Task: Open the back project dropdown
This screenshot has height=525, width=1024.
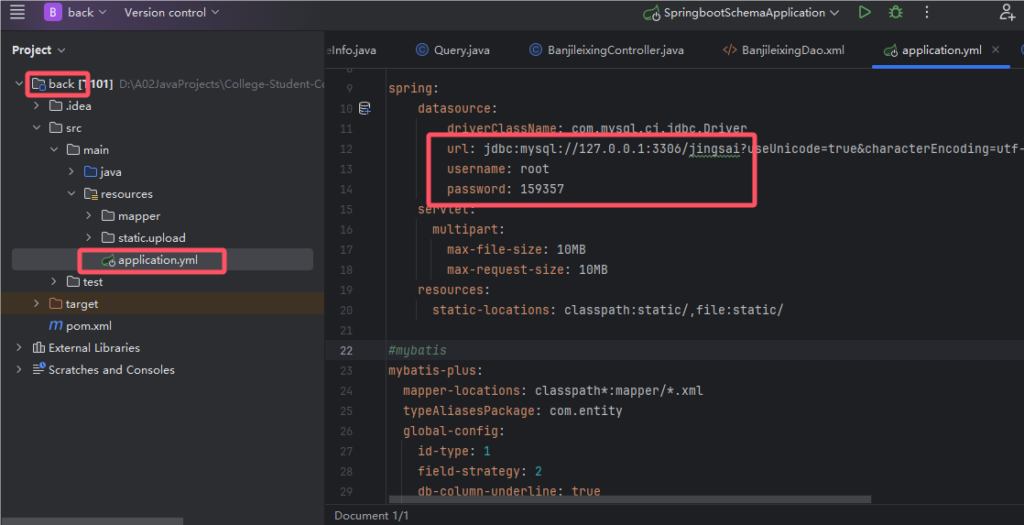Action: click(87, 12)
